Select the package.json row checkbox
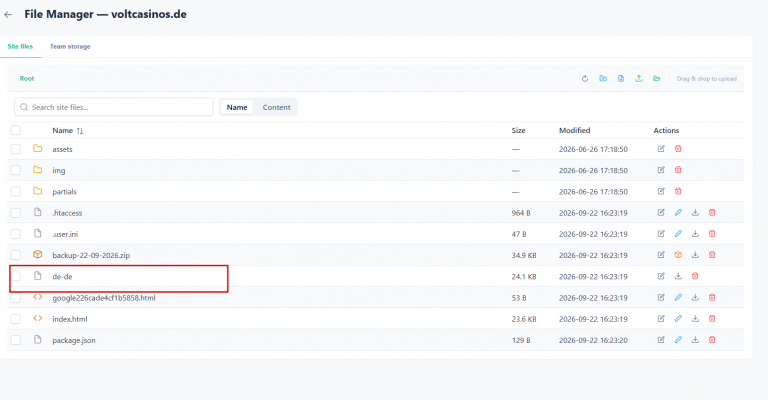The width and height of the screenshot is (768, 400). [x=16, y=340]
